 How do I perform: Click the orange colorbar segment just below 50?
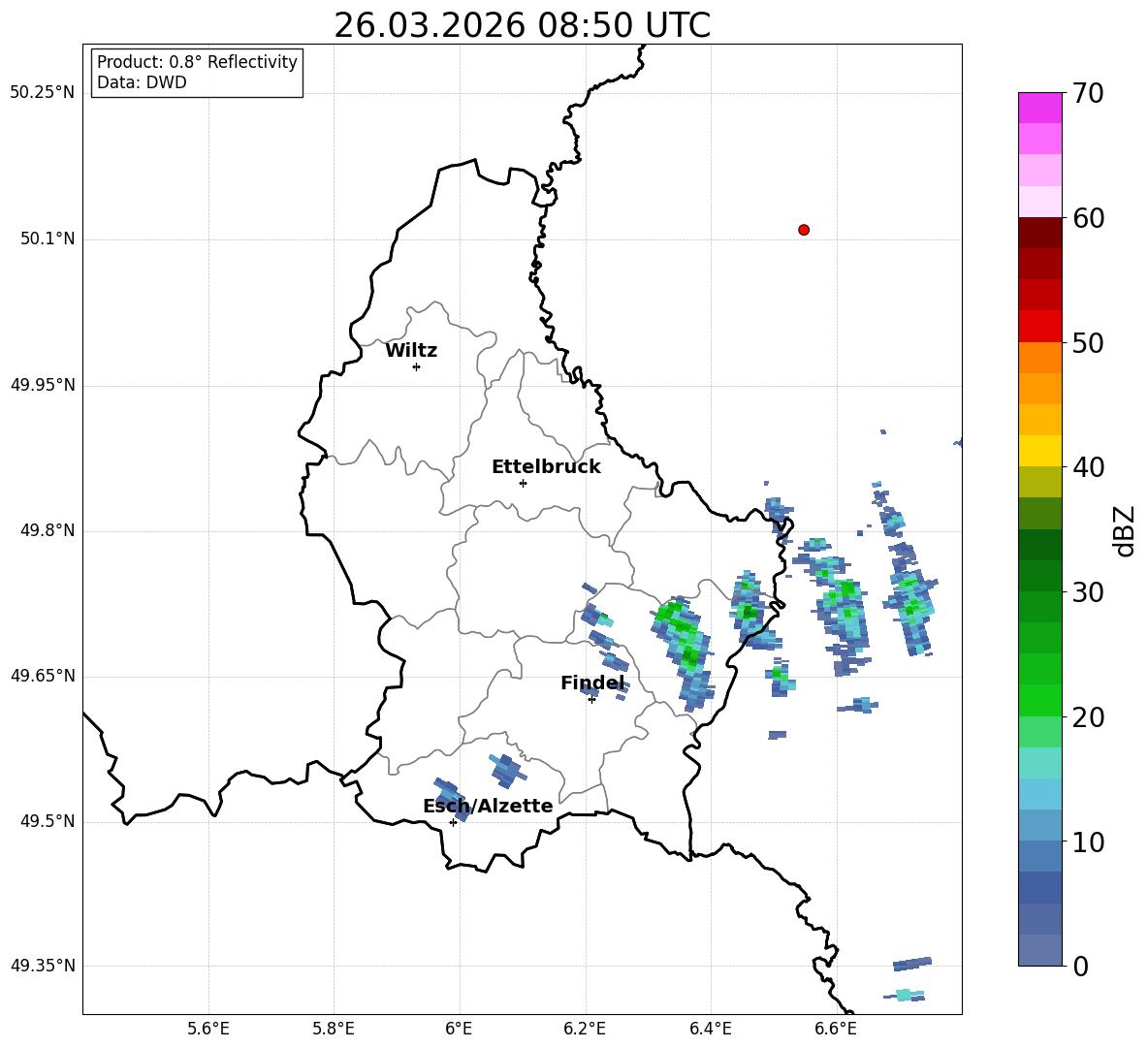(x=1039, y=357)
